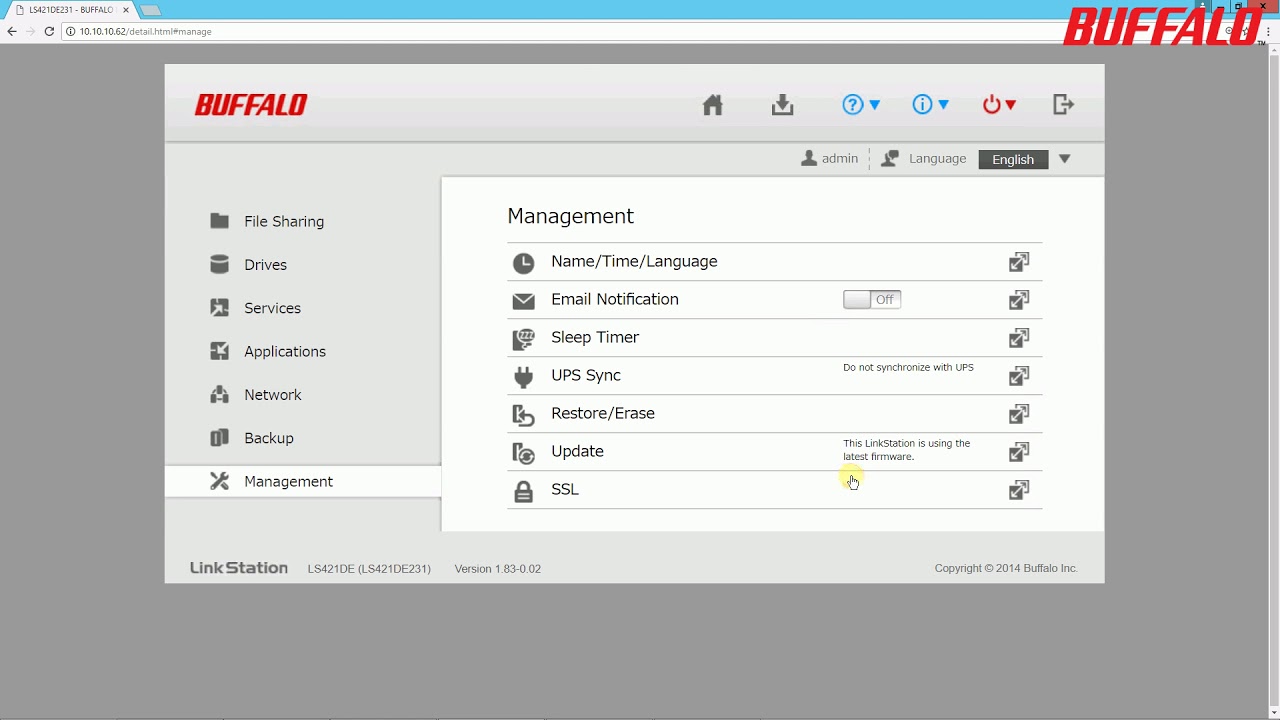This screenshot has width=1280, height=720.
Task: Click 'LS421DE (LS421DE231)' model text
Action: pos(369,568)
